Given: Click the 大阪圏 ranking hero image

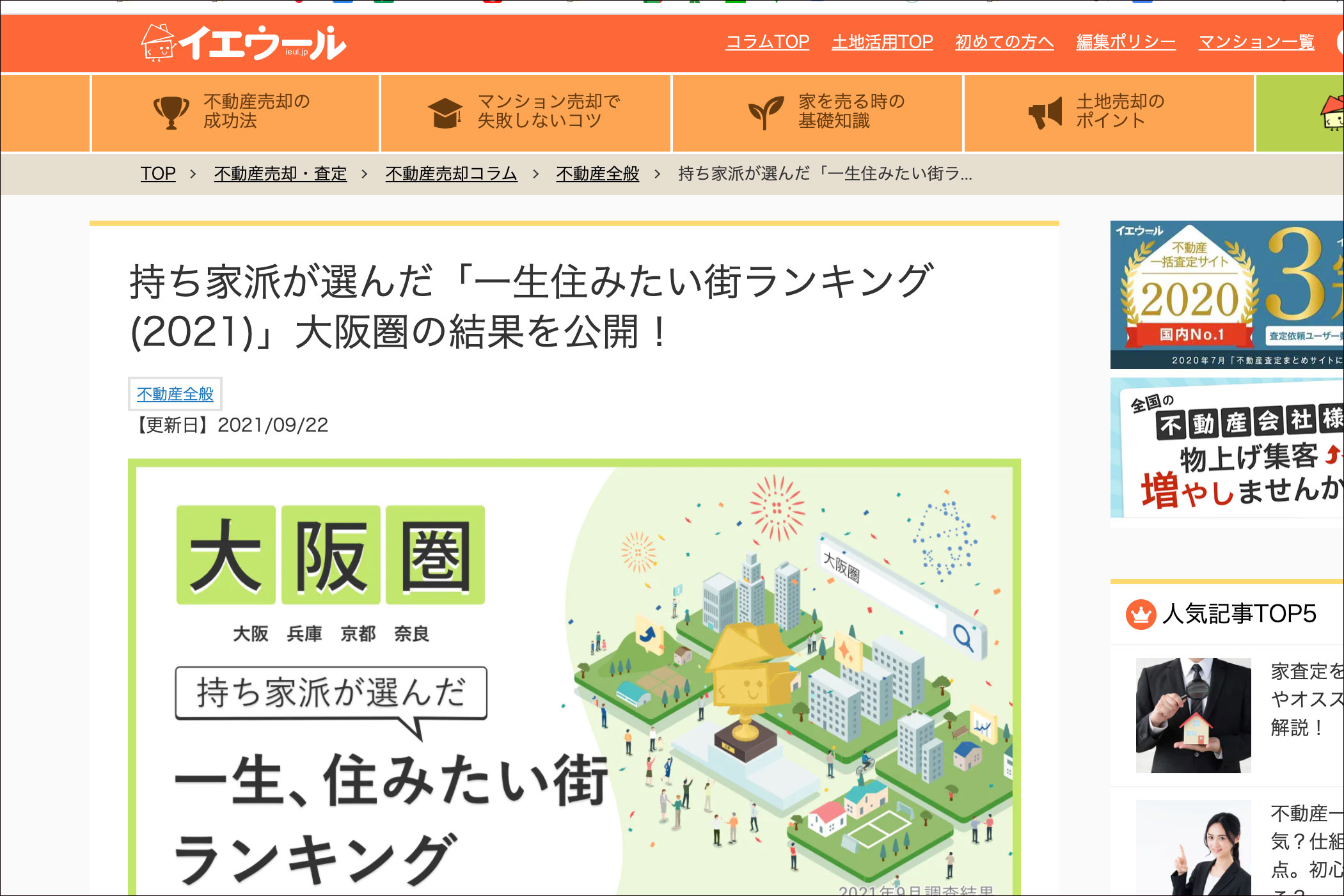Looking at the screenshot, I should coord(574,677).
